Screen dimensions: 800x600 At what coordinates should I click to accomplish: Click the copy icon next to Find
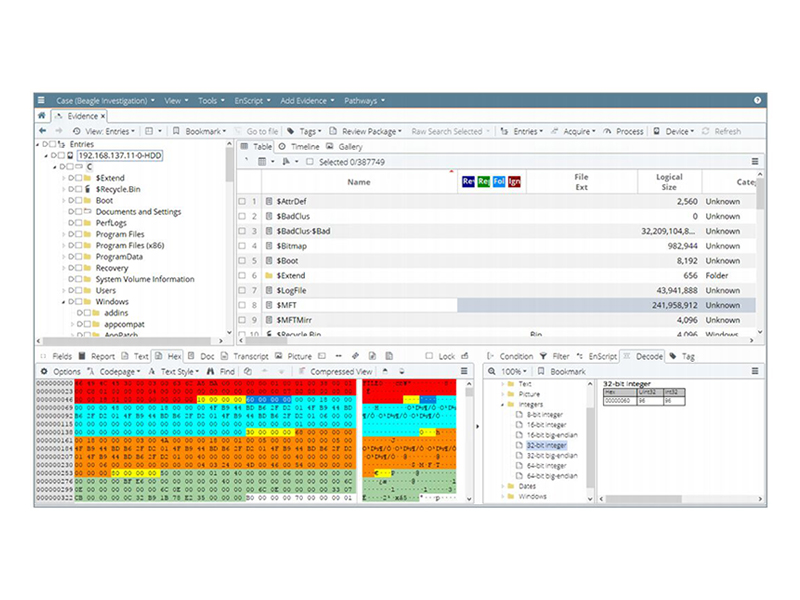coord(247,371)
